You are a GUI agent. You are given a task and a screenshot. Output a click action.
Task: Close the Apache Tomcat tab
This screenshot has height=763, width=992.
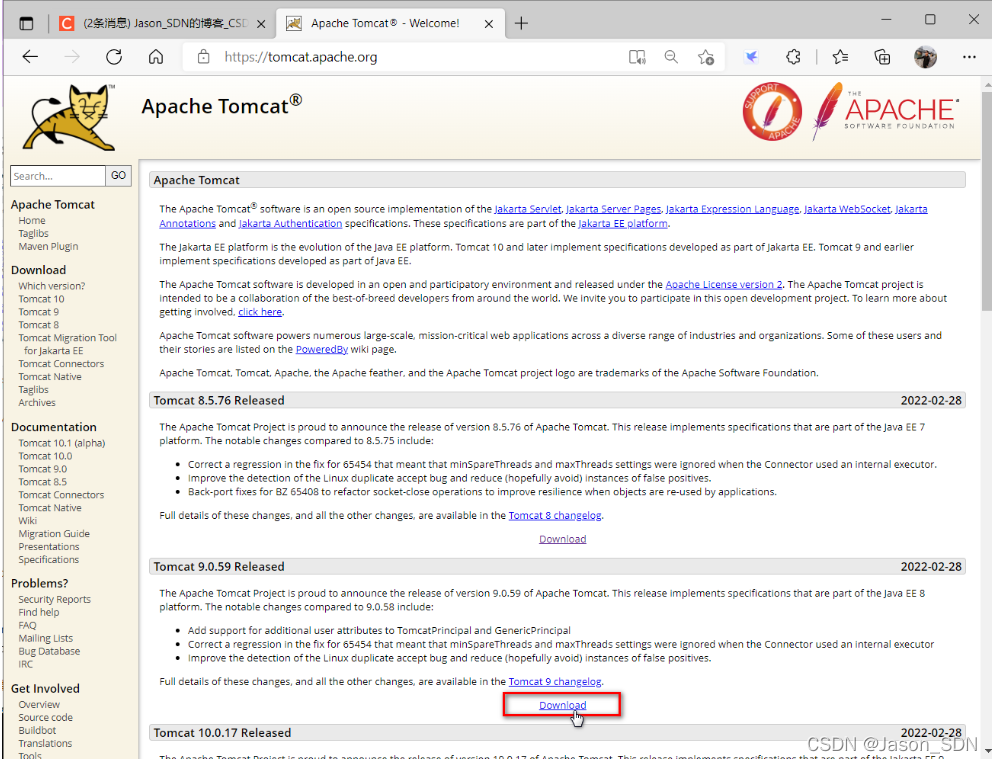488,24
